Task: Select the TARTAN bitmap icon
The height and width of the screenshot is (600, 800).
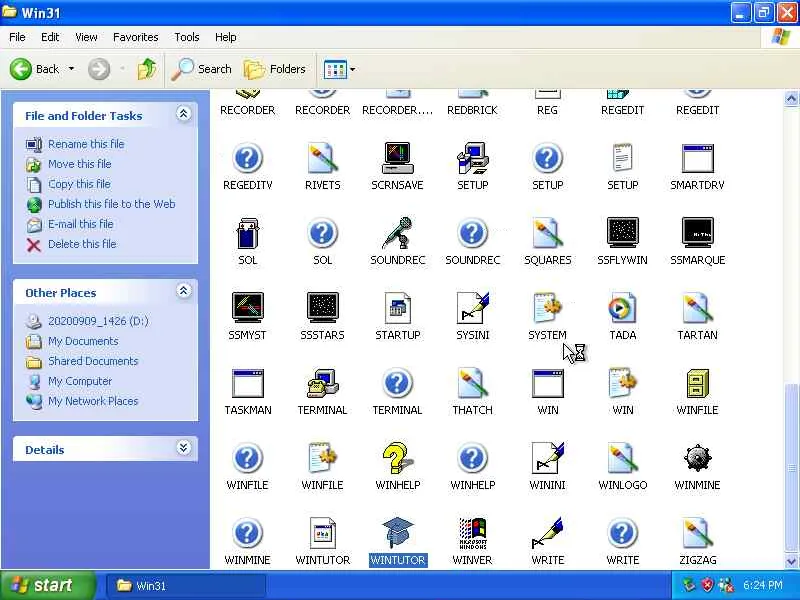Action: 697,308
